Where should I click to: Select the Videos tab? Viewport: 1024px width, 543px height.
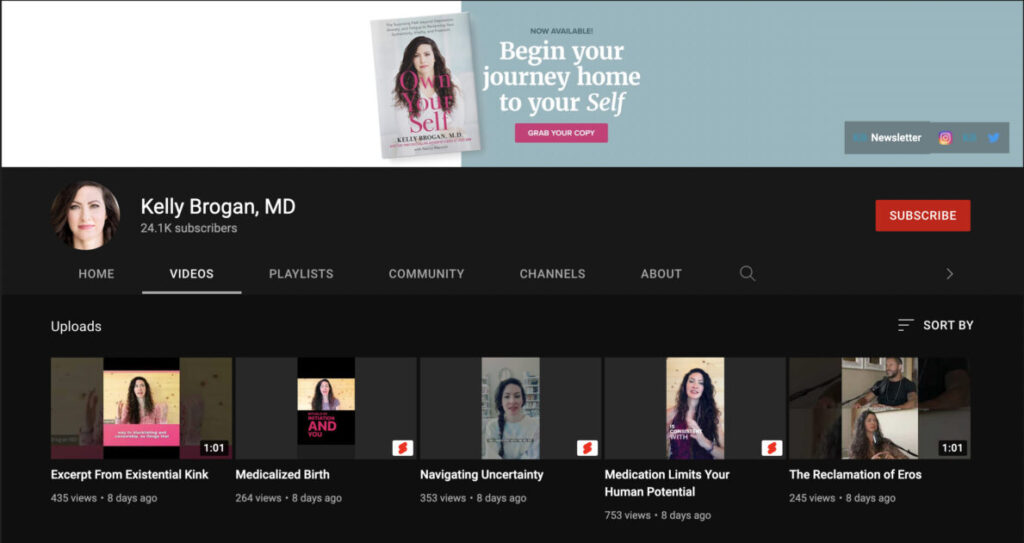[x=191, y=274]
